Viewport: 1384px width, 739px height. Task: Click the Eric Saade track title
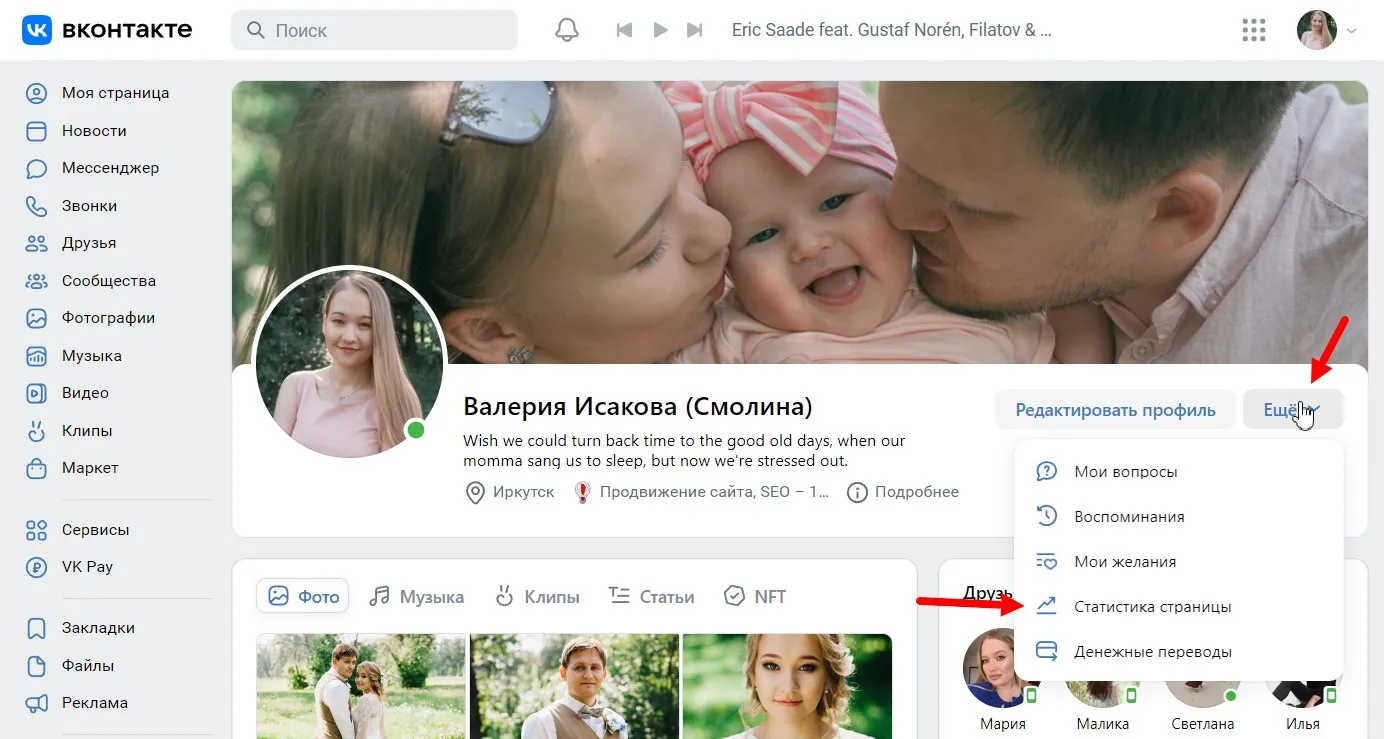point(892,30)
